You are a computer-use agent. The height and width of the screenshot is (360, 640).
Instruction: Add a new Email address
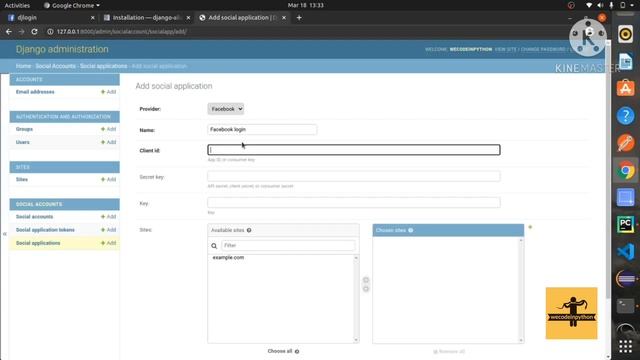pos(109,92)
